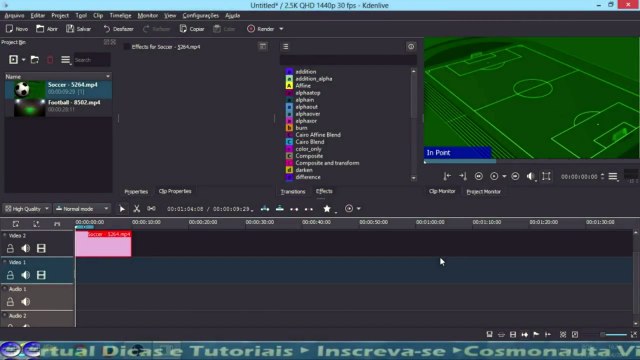Screen dimensions: 640x360
Task: Click the Novo new project button
Action: [x=17, y=29]
